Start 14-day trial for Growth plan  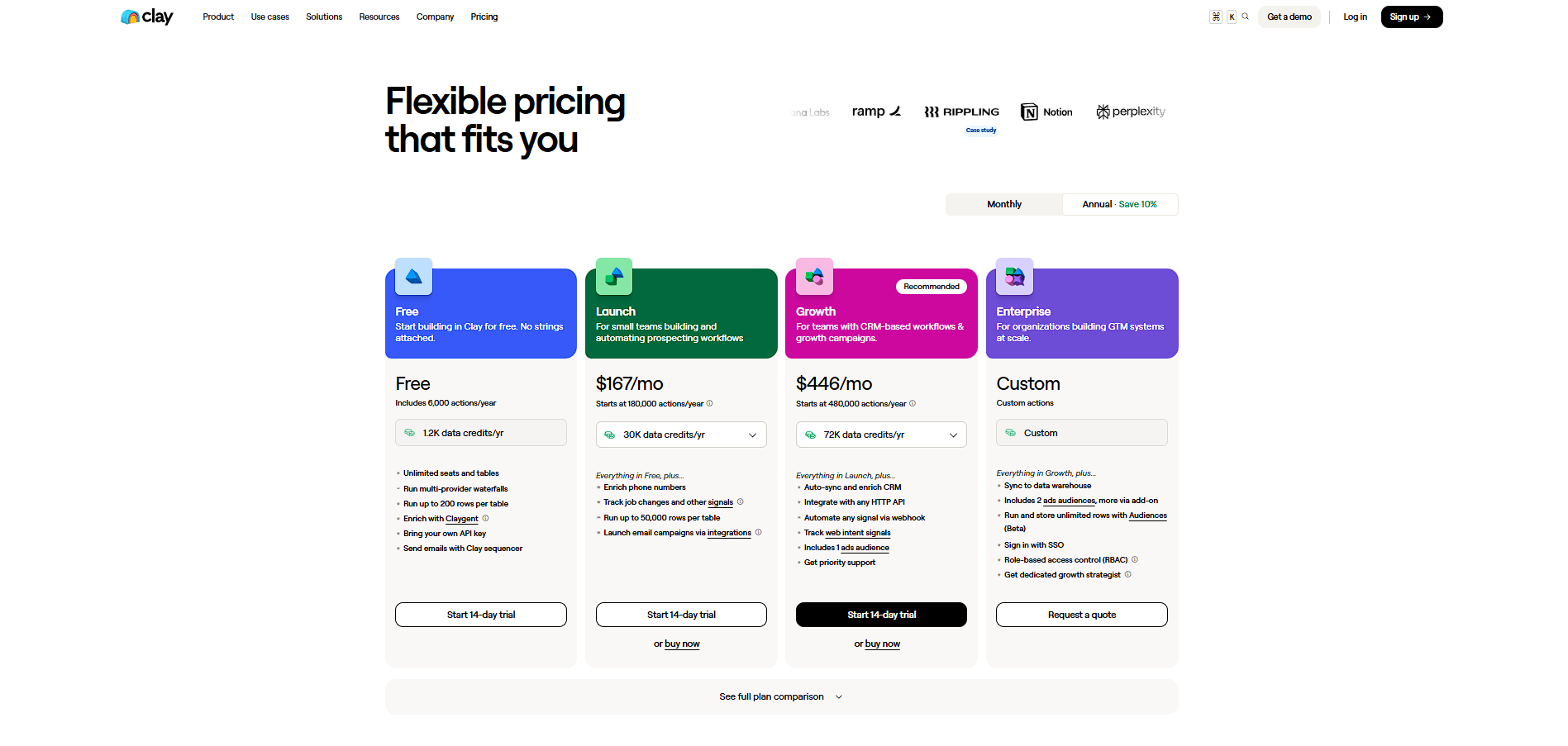click(881, 615)
